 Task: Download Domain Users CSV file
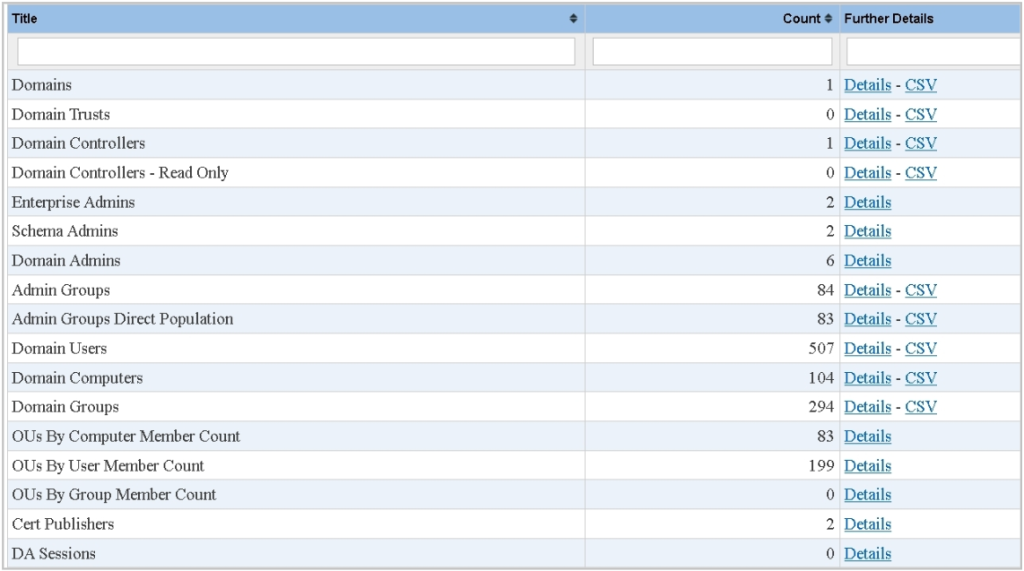[920, 349]
